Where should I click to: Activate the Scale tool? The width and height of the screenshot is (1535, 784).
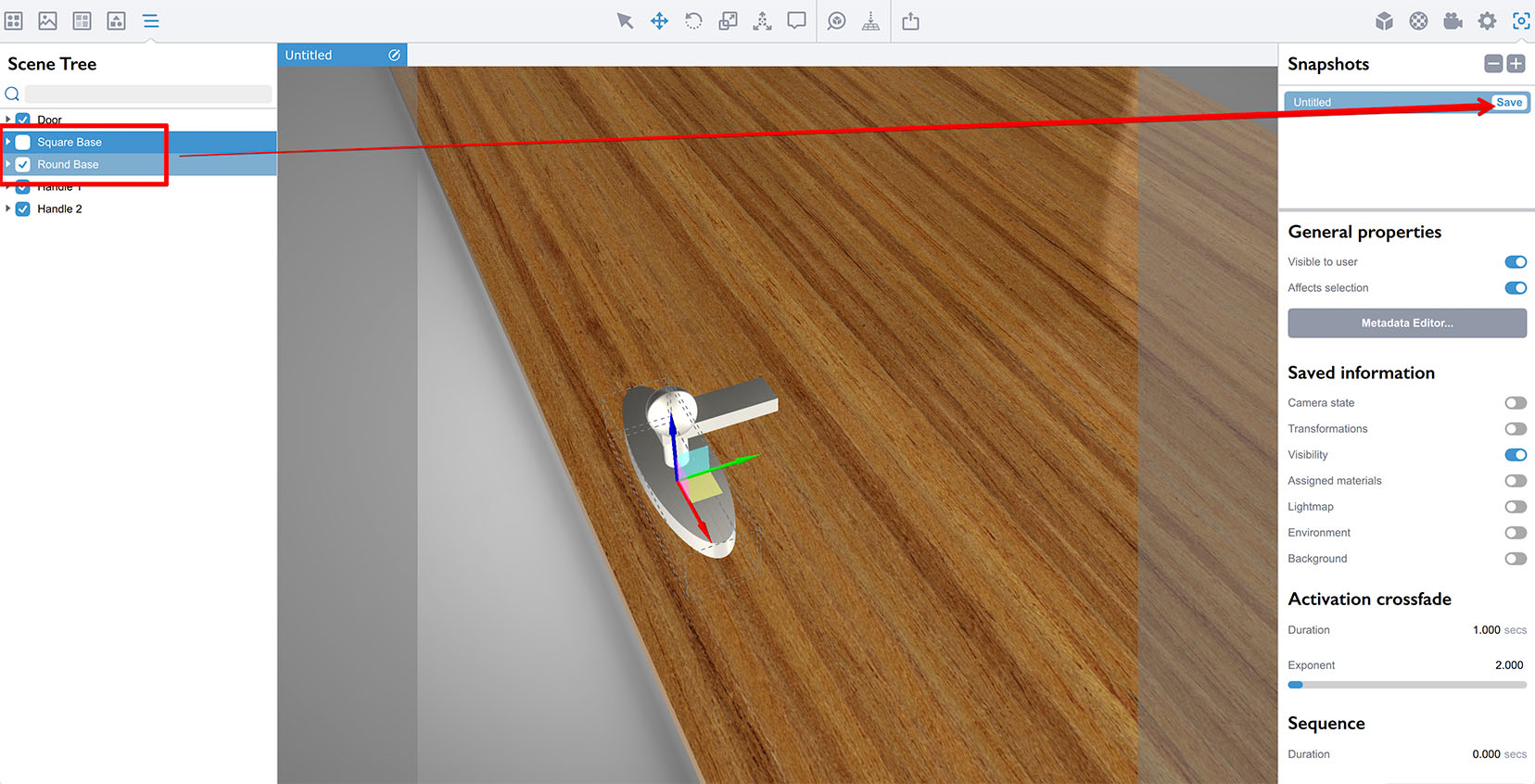728,20
